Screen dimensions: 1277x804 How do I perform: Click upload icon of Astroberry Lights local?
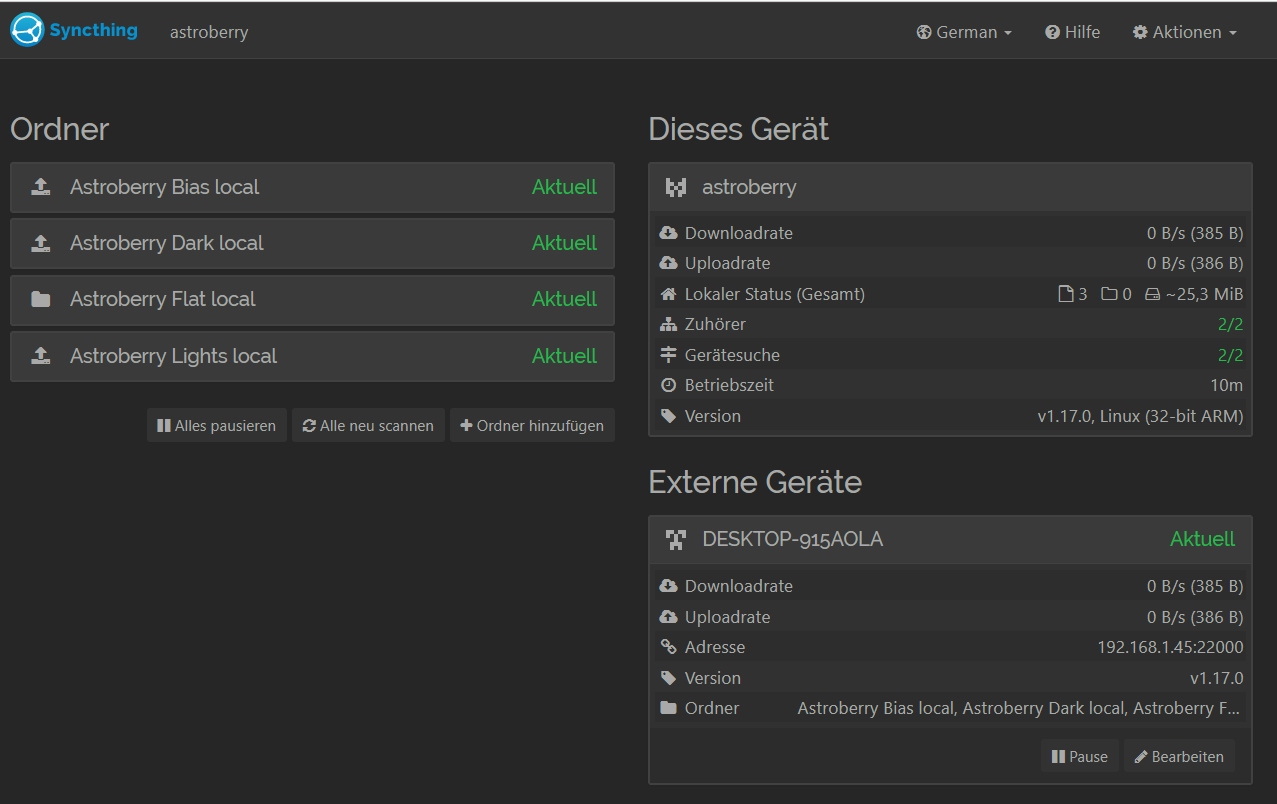(41, 356)
